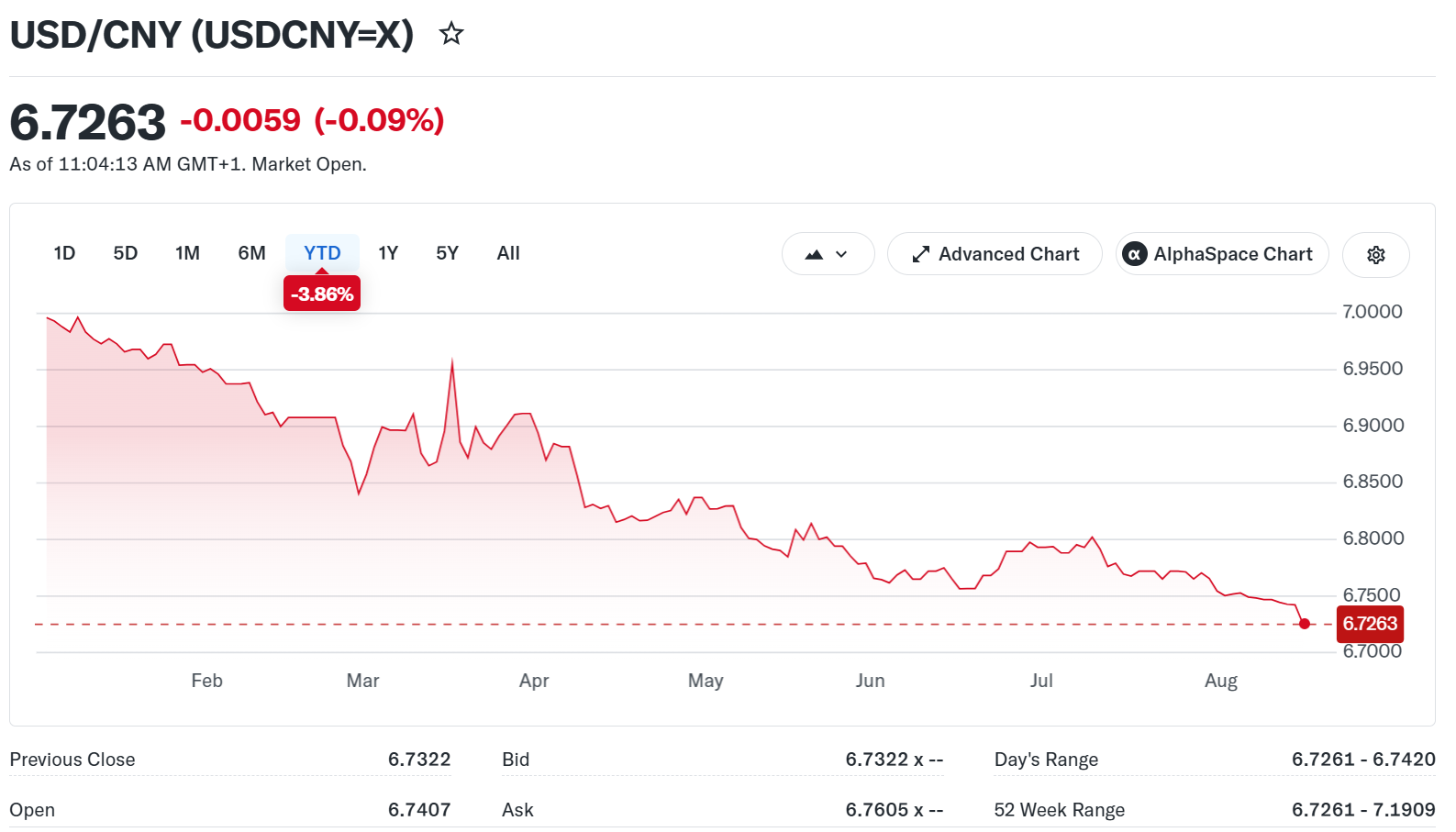1456x832 pixels.
Task: Open chart settings gear icon
Action: [1375, 254]
